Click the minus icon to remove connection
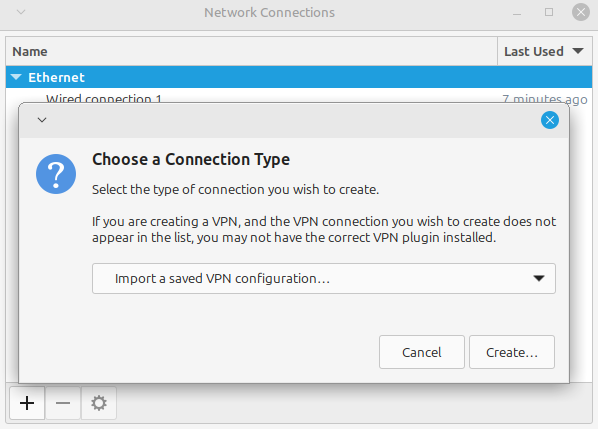 pos(63,403)
